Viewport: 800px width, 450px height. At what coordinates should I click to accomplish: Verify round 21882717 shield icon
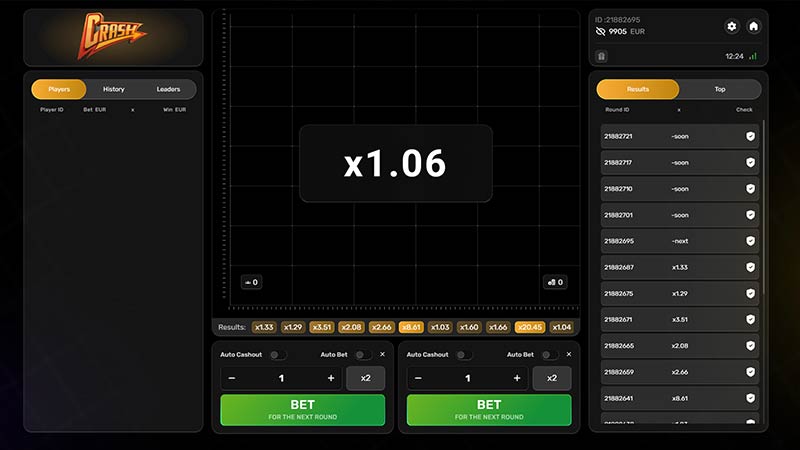[x=751, y=162]
